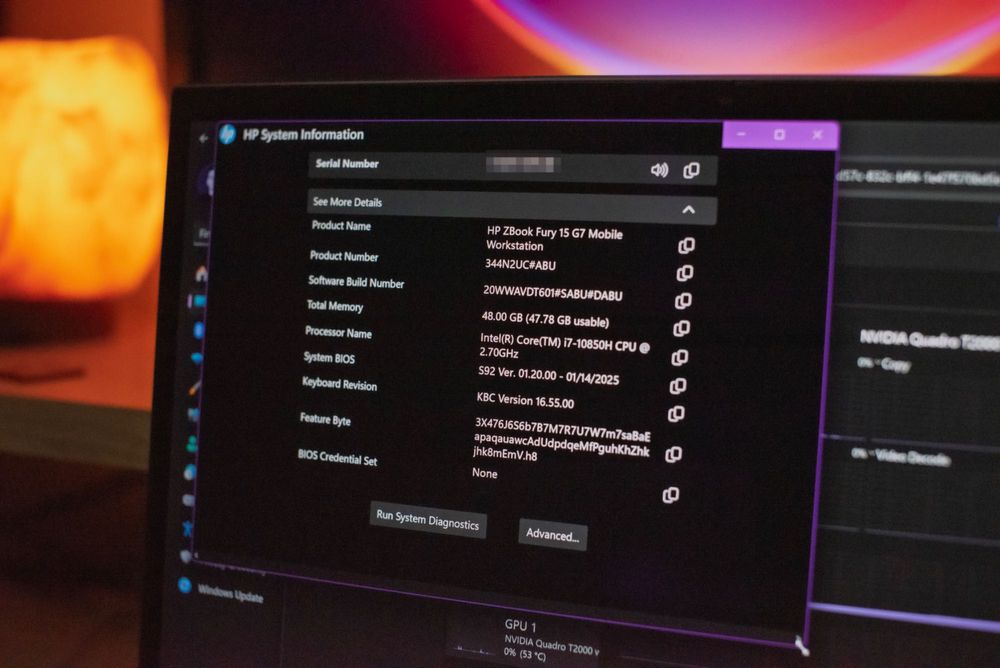Select the Serial Number label
Screen dimensions: 1000x668
[x=347, y=163]
